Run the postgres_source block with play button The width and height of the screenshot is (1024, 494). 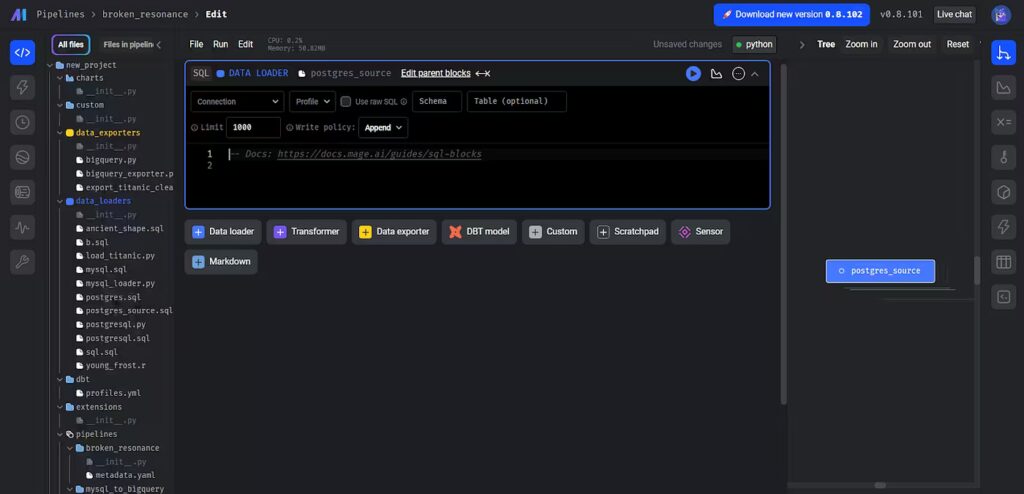coord(693,73)
